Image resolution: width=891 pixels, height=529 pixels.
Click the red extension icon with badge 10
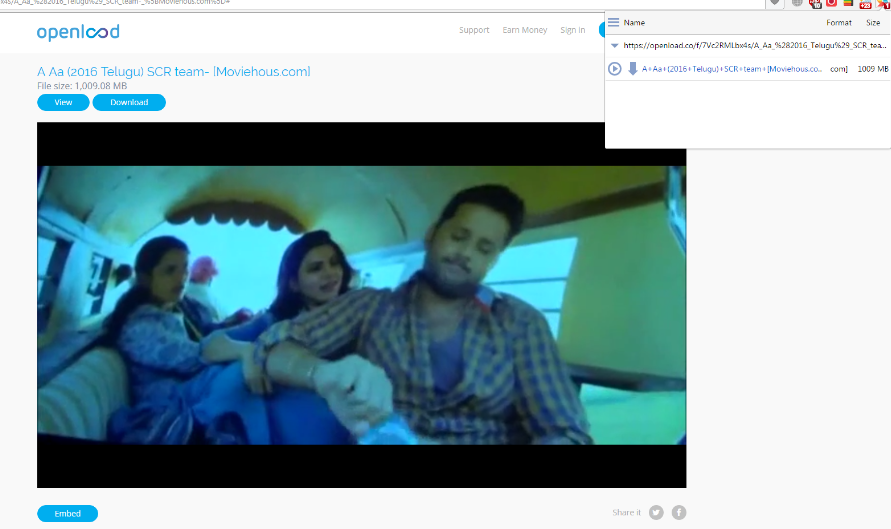[815, 3]
